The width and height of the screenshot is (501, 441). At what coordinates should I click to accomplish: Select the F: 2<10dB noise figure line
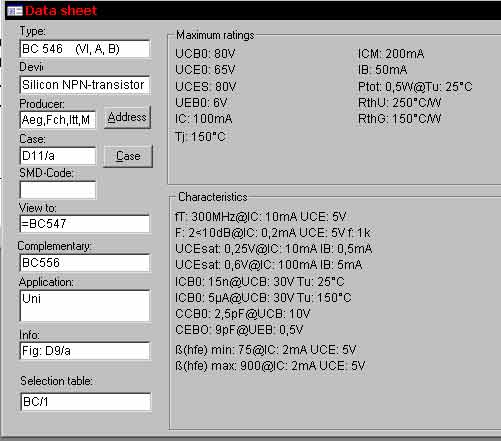point(273,233)
